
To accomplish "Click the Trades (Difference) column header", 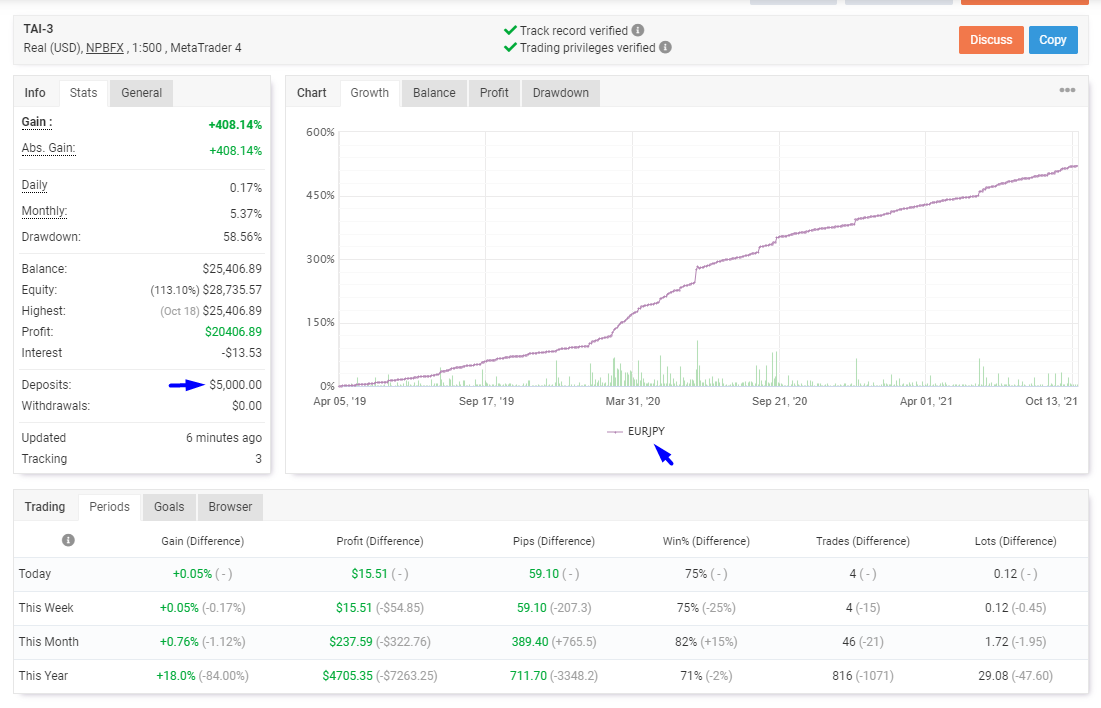I will click(863, 542).
